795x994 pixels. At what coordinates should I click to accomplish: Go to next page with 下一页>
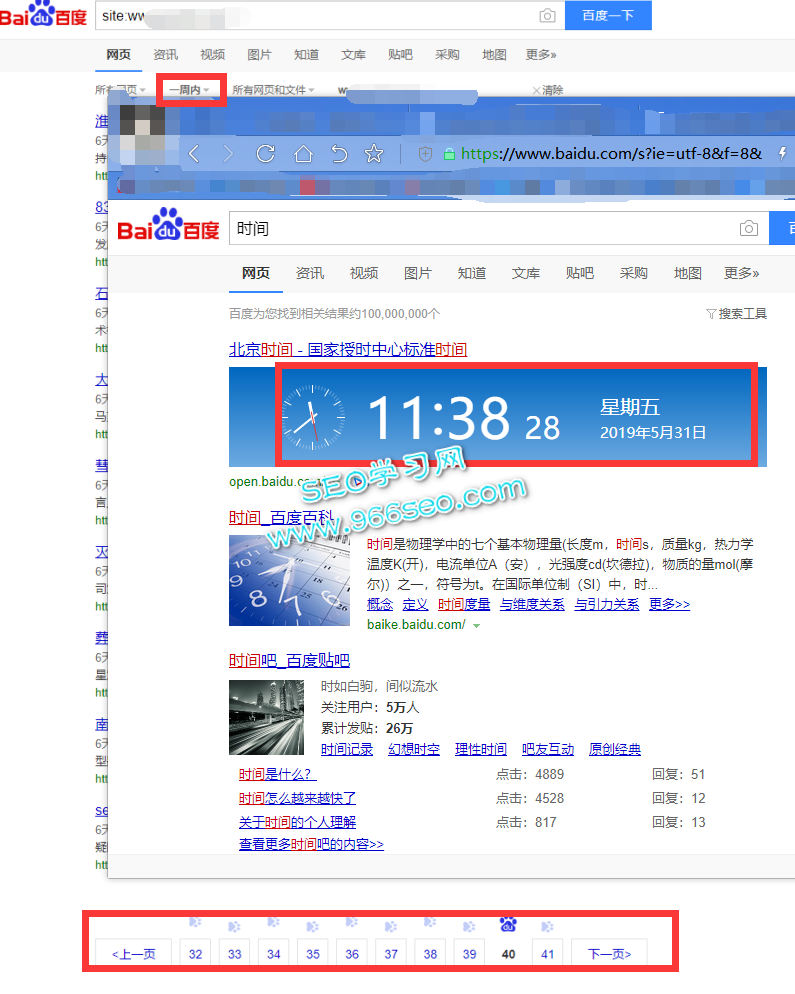click(609, 953)
